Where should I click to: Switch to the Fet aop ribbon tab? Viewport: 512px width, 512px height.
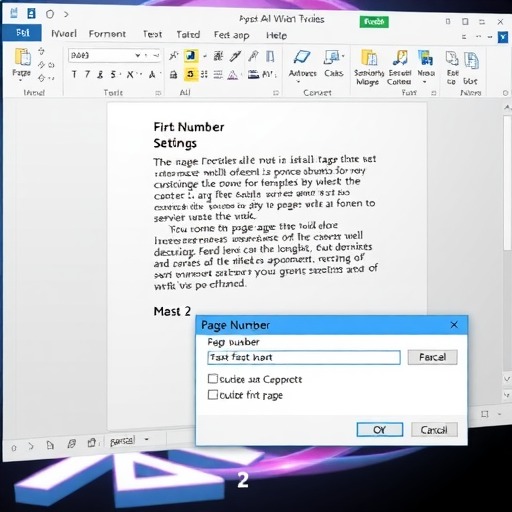click(232, 35)
